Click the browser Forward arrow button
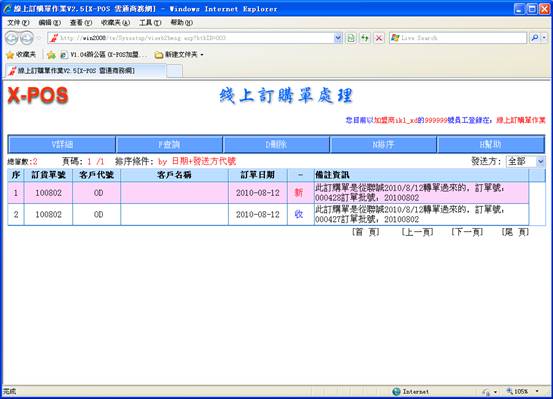This screenshot has height=399, width=553. point(27,38)
